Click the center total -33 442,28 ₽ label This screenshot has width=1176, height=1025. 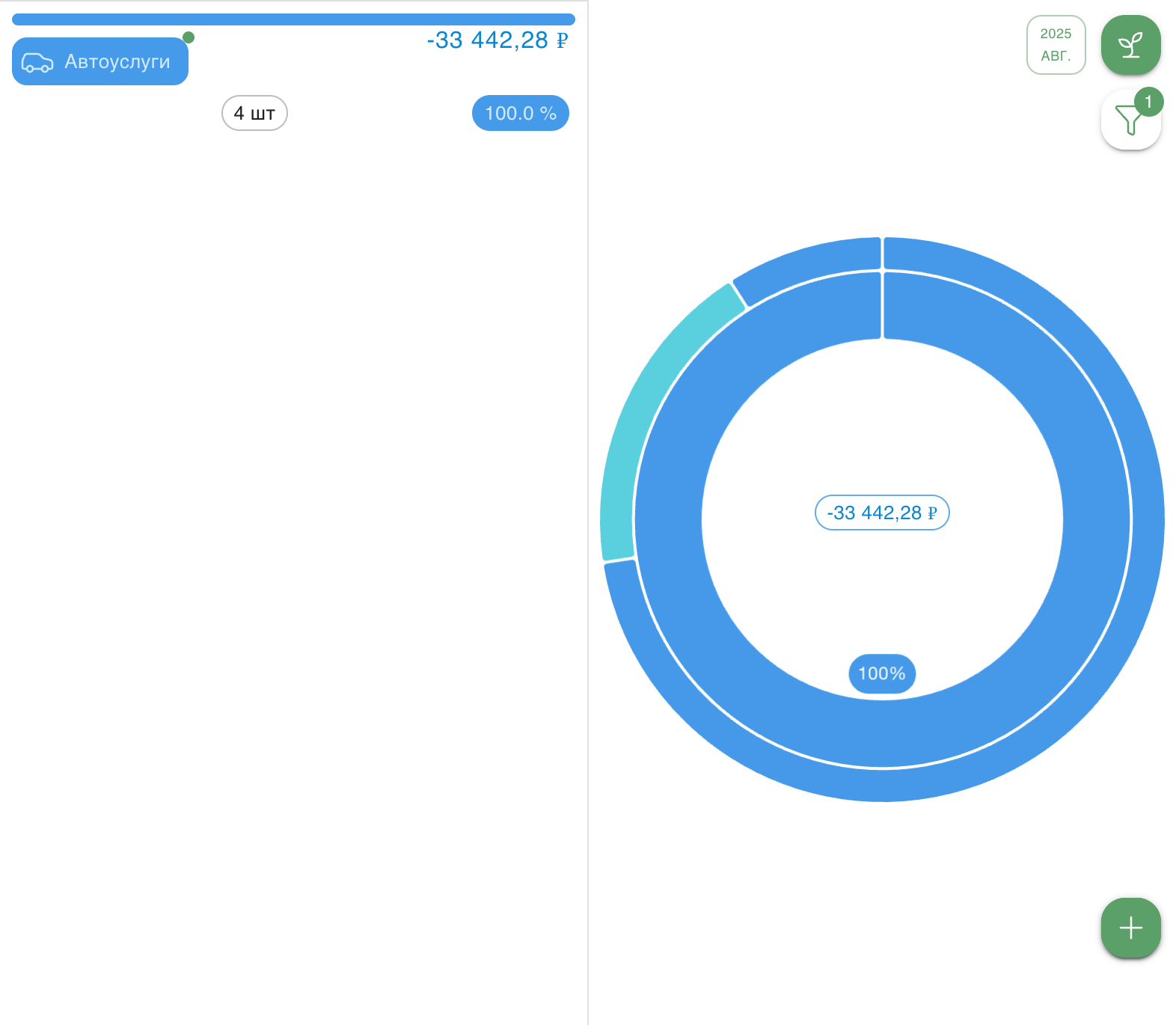coord(881,512)
